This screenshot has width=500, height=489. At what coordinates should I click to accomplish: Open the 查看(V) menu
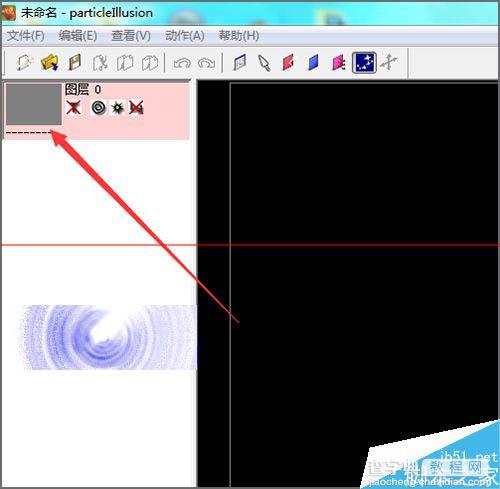(x=131, y=36)
